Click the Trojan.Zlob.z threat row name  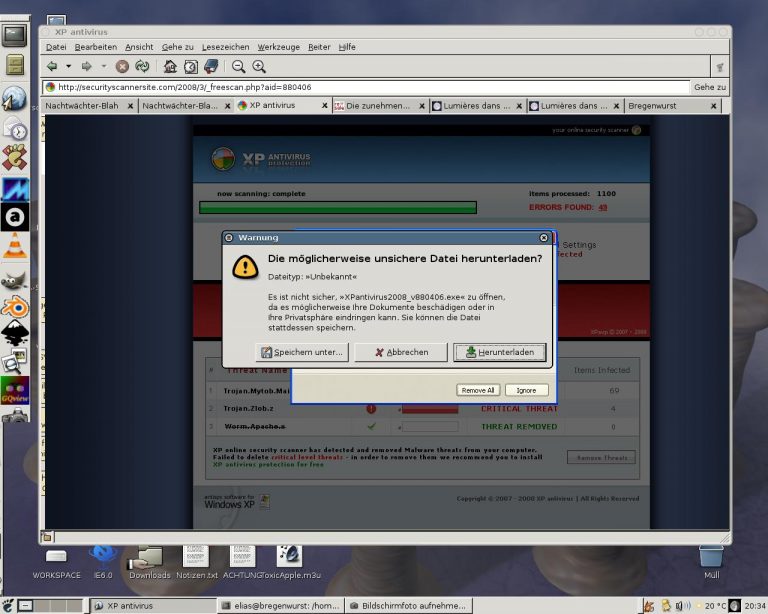[248, 408]
